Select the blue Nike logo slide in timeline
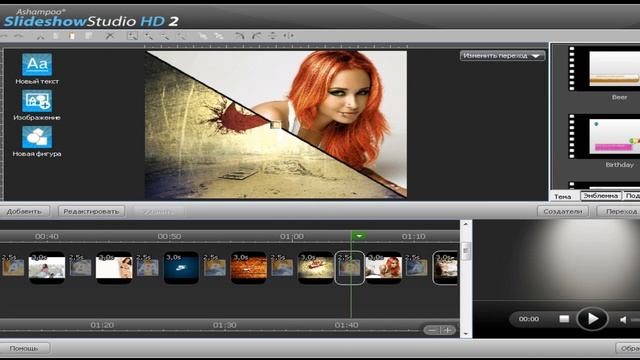Screen dimensions: 640x360 click(x=181, y=268)
